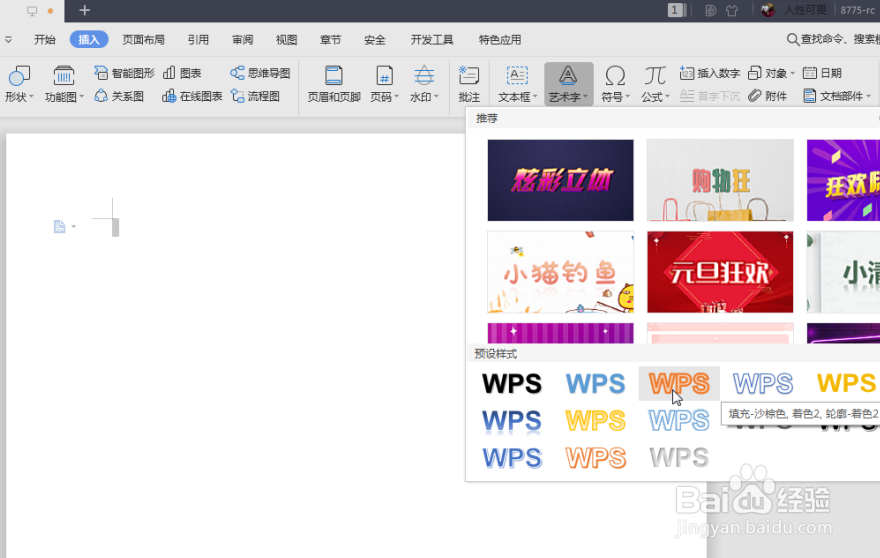Click the 文本框 text box icon

pyautogui.click(x=517, y=76)
